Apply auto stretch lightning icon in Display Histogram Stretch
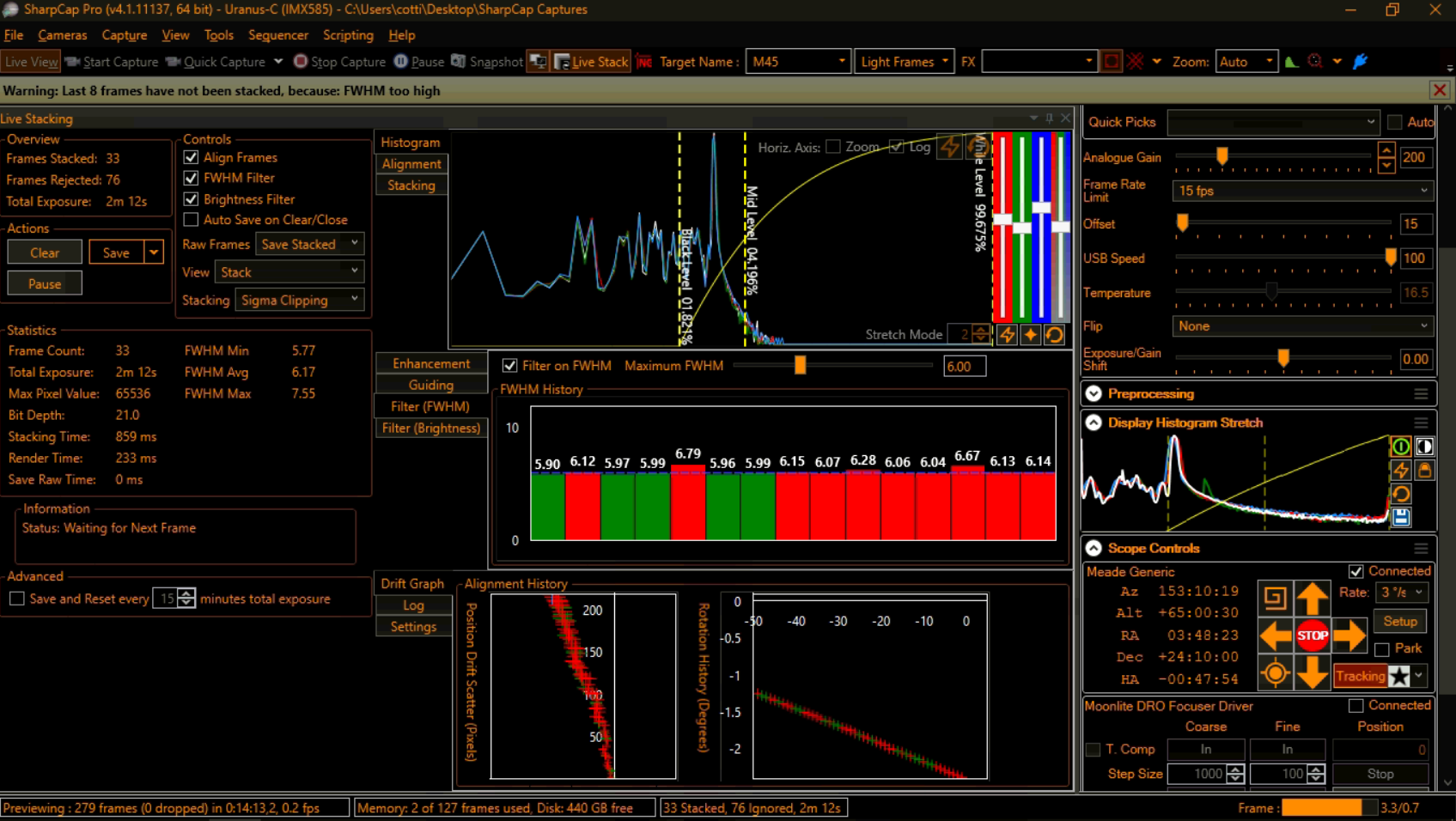 (x=1400, y=470)
